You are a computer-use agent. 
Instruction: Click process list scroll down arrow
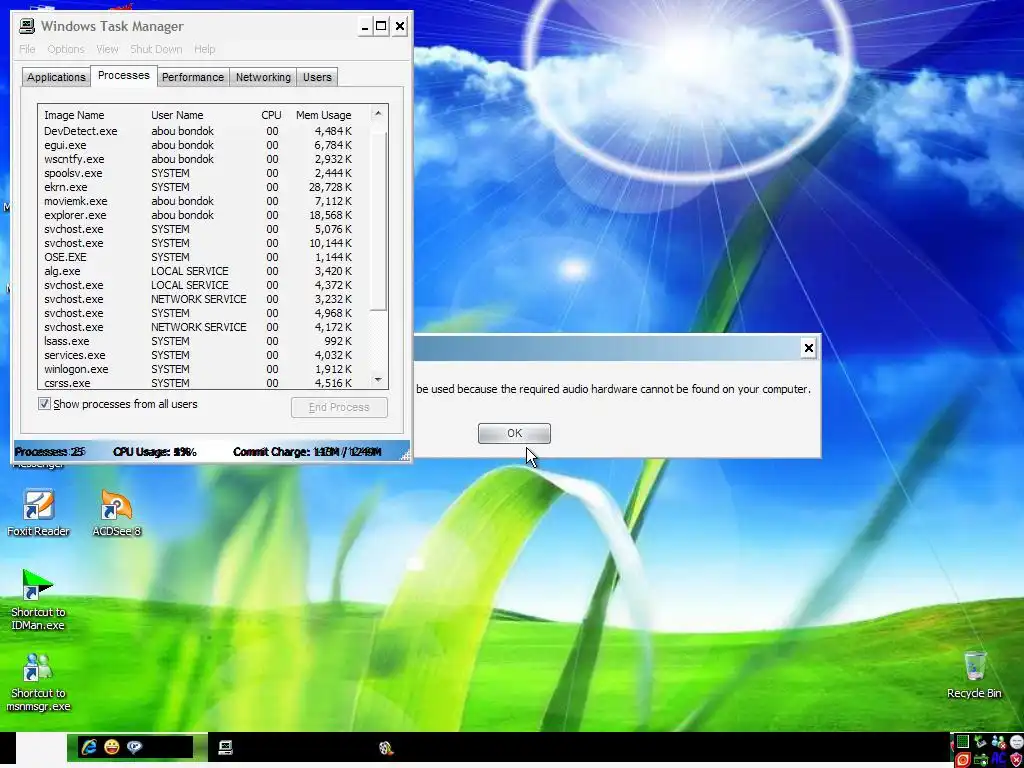point(377,380)
